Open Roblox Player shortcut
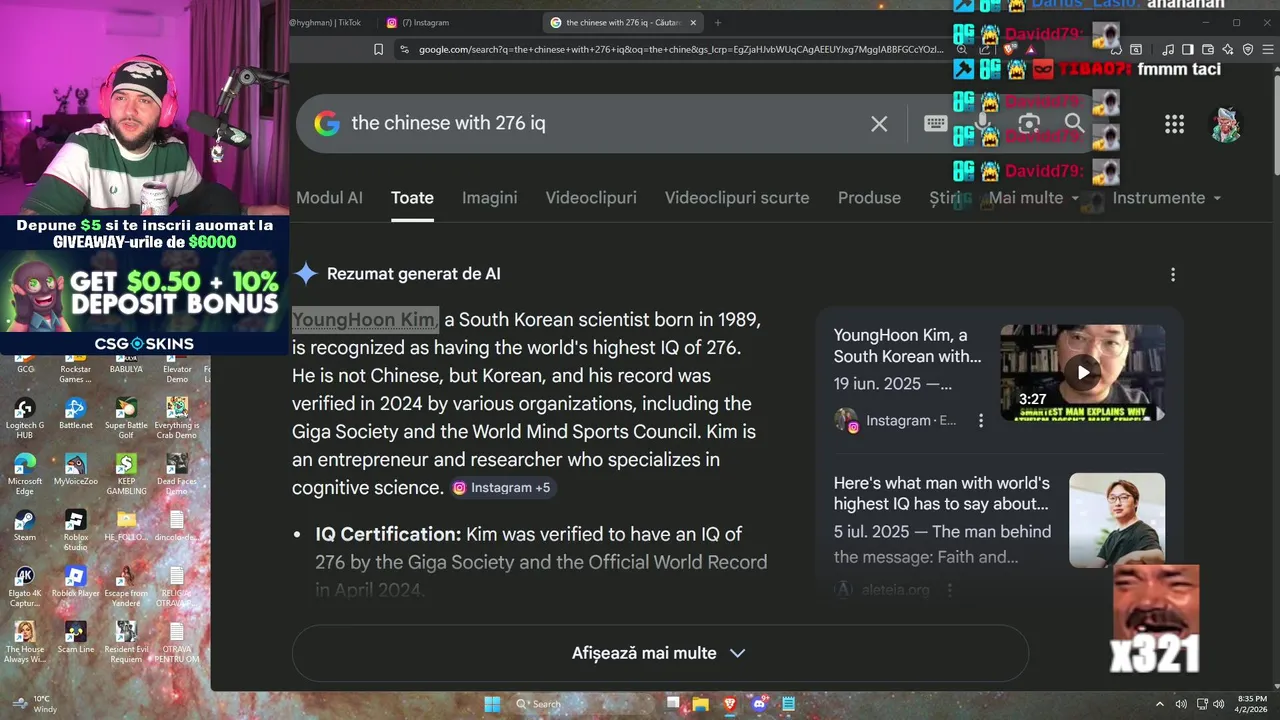Image resolution: width=1280 pixels, height=720 pixels. (75, 581)
